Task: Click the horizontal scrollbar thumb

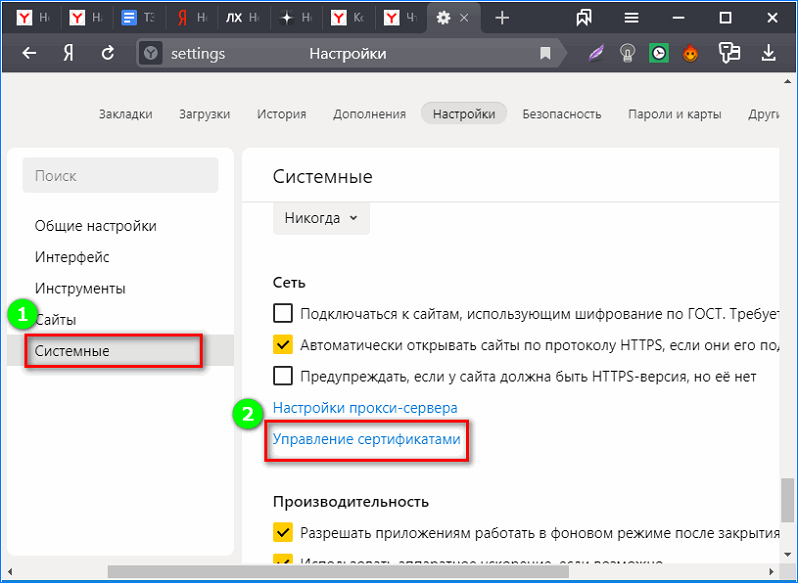Action: click(x=338, y=571)
